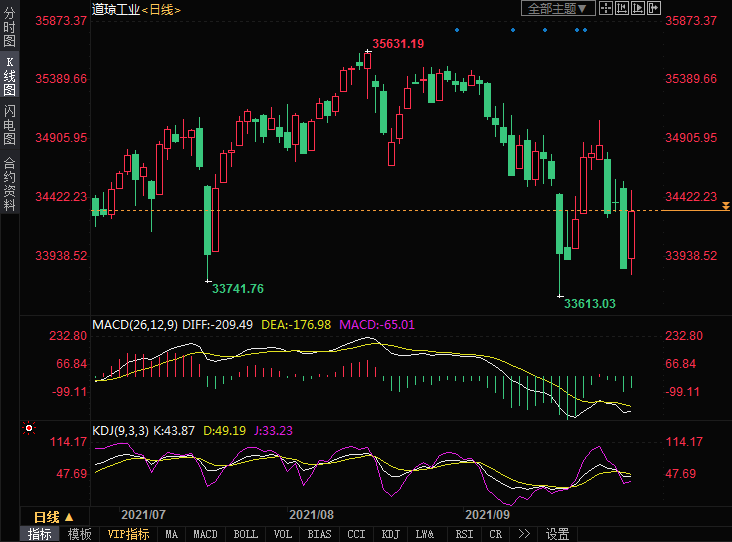Click the red circular marker beside KDJ panel

tap(29, 429)
